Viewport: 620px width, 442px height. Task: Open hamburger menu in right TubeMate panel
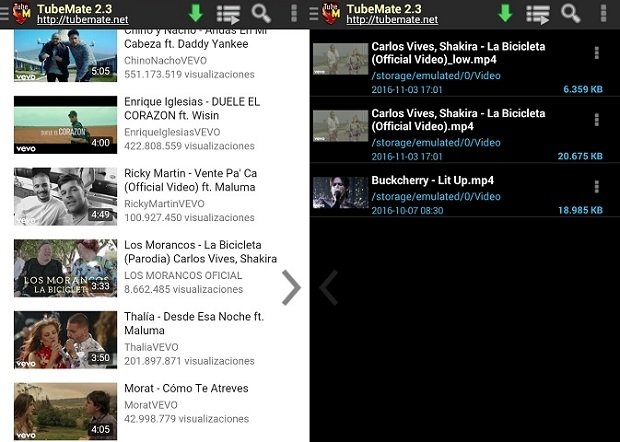pyautogui.click(x=314, y=13)
